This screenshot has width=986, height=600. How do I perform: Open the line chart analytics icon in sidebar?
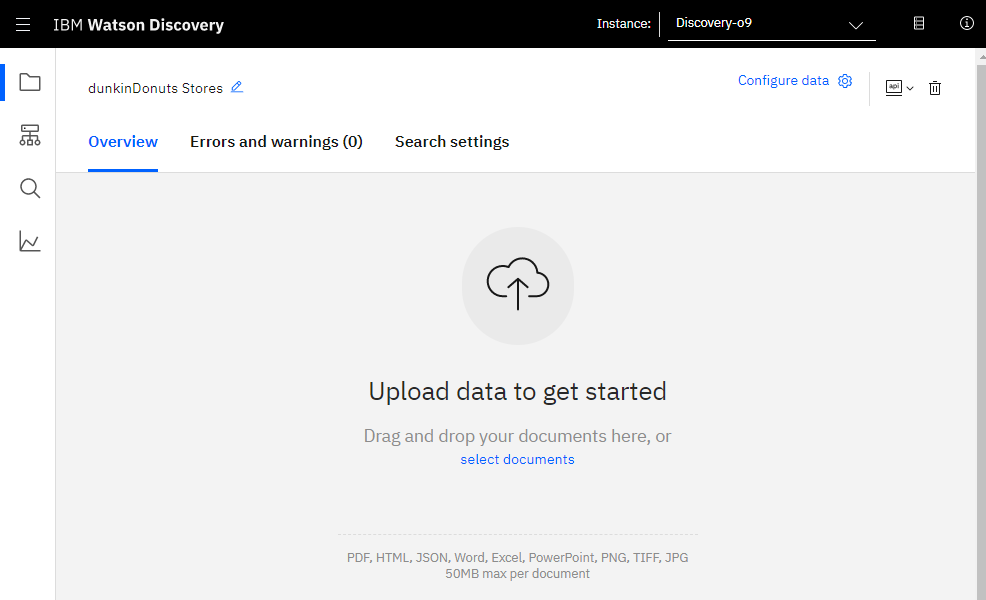pyautogui.click(x=30, y=242)
